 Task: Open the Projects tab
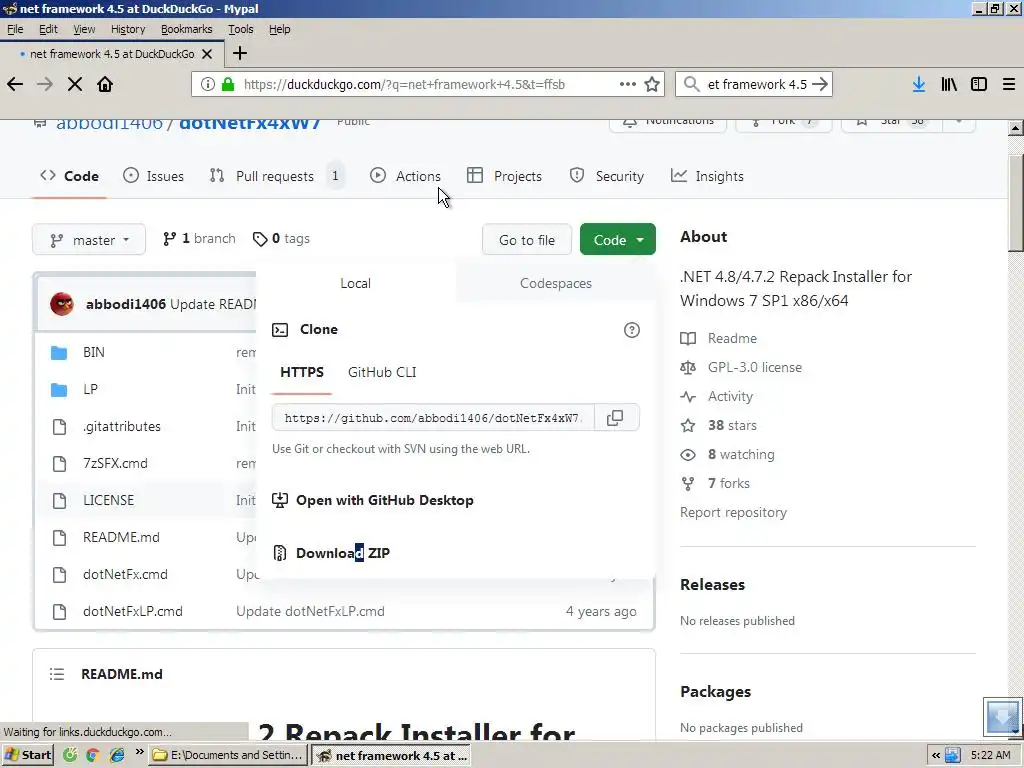click(x=504, y=176)
